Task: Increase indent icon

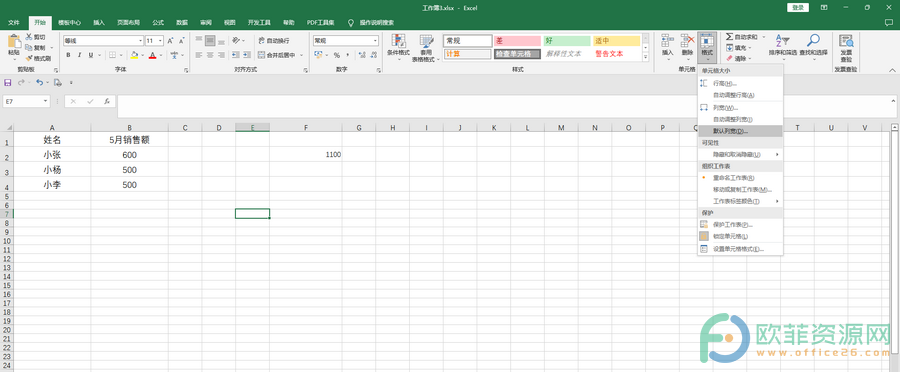Action: click(x=246, y=55)
